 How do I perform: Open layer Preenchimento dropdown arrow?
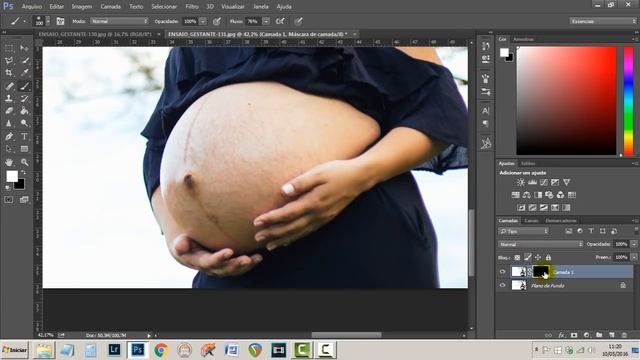(x=634, y=257)
